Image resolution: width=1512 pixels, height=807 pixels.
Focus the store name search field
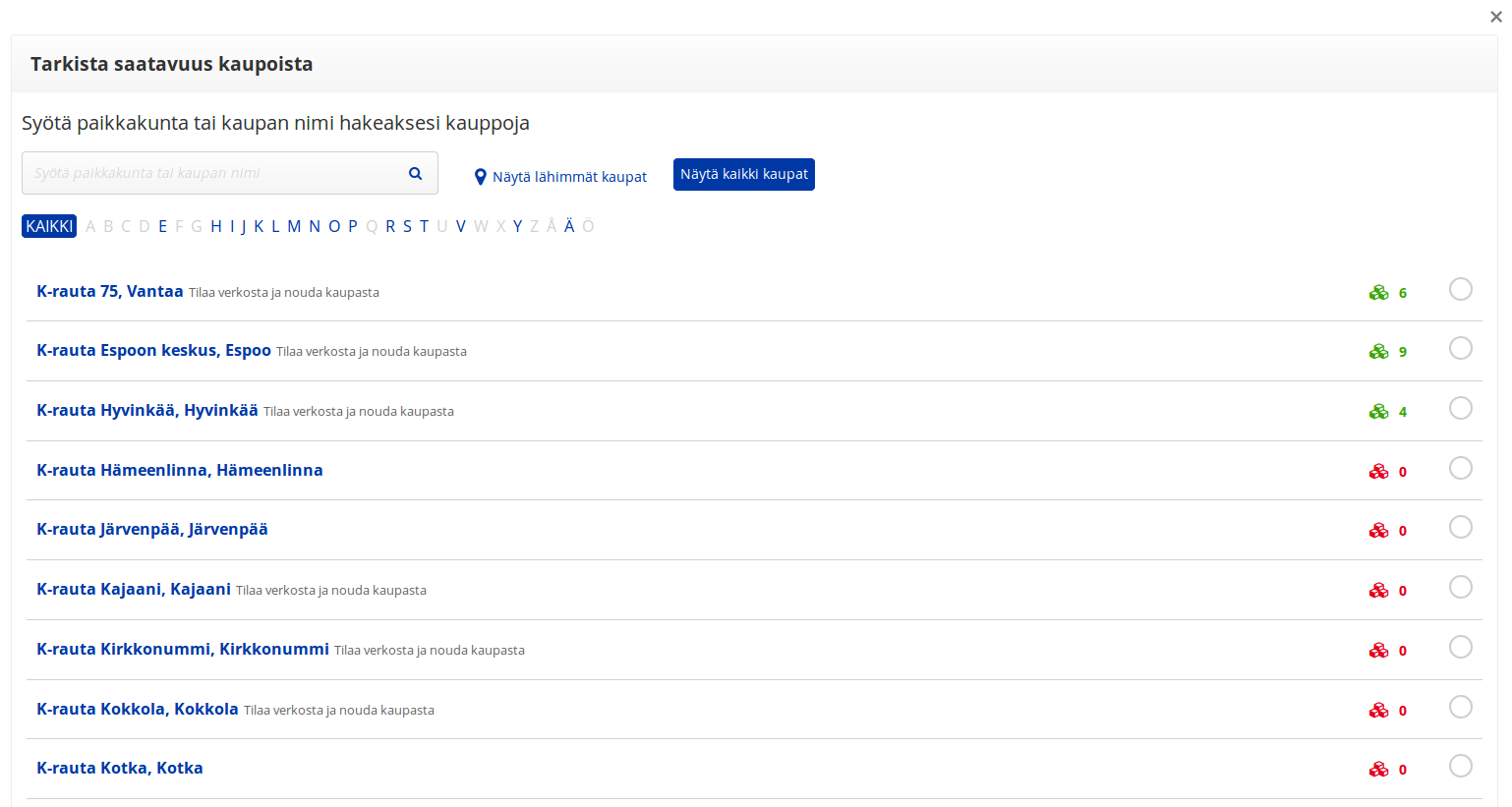pos(230,173)
